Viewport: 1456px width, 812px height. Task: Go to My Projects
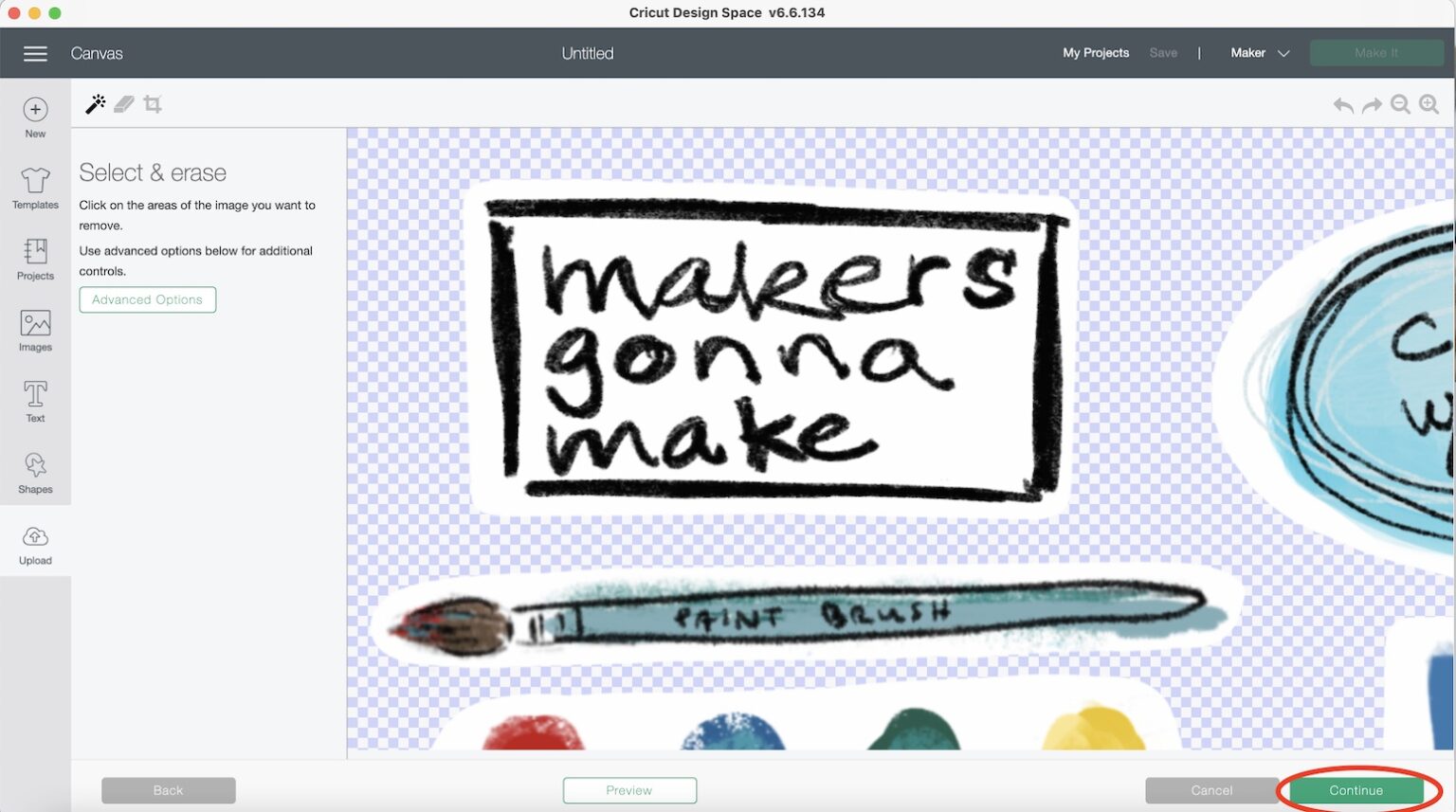(1096, 52)
